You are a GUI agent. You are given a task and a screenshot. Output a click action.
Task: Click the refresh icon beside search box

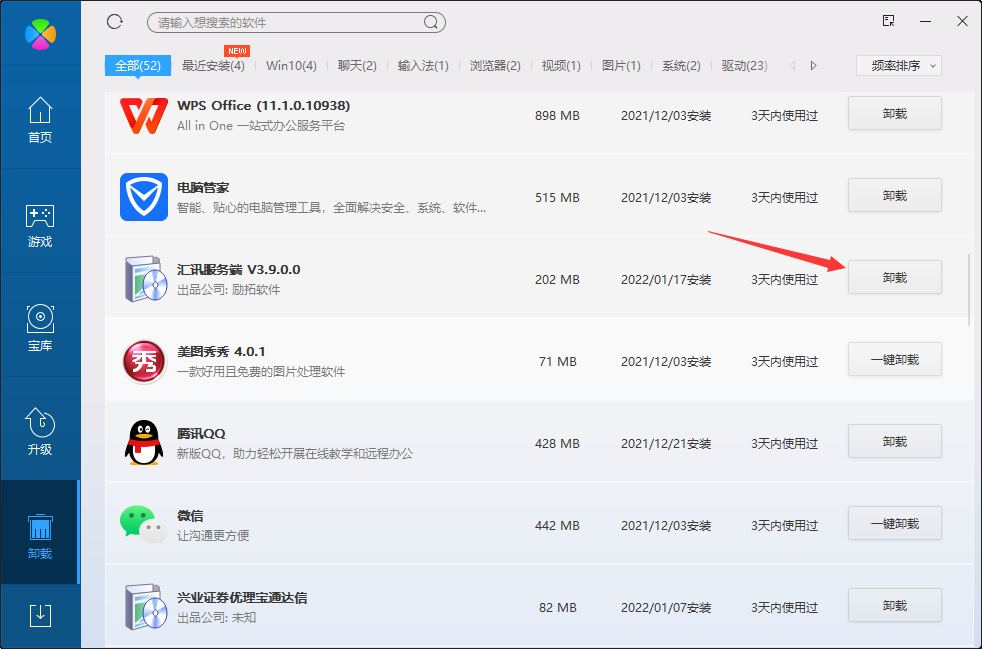pos(115,22)
